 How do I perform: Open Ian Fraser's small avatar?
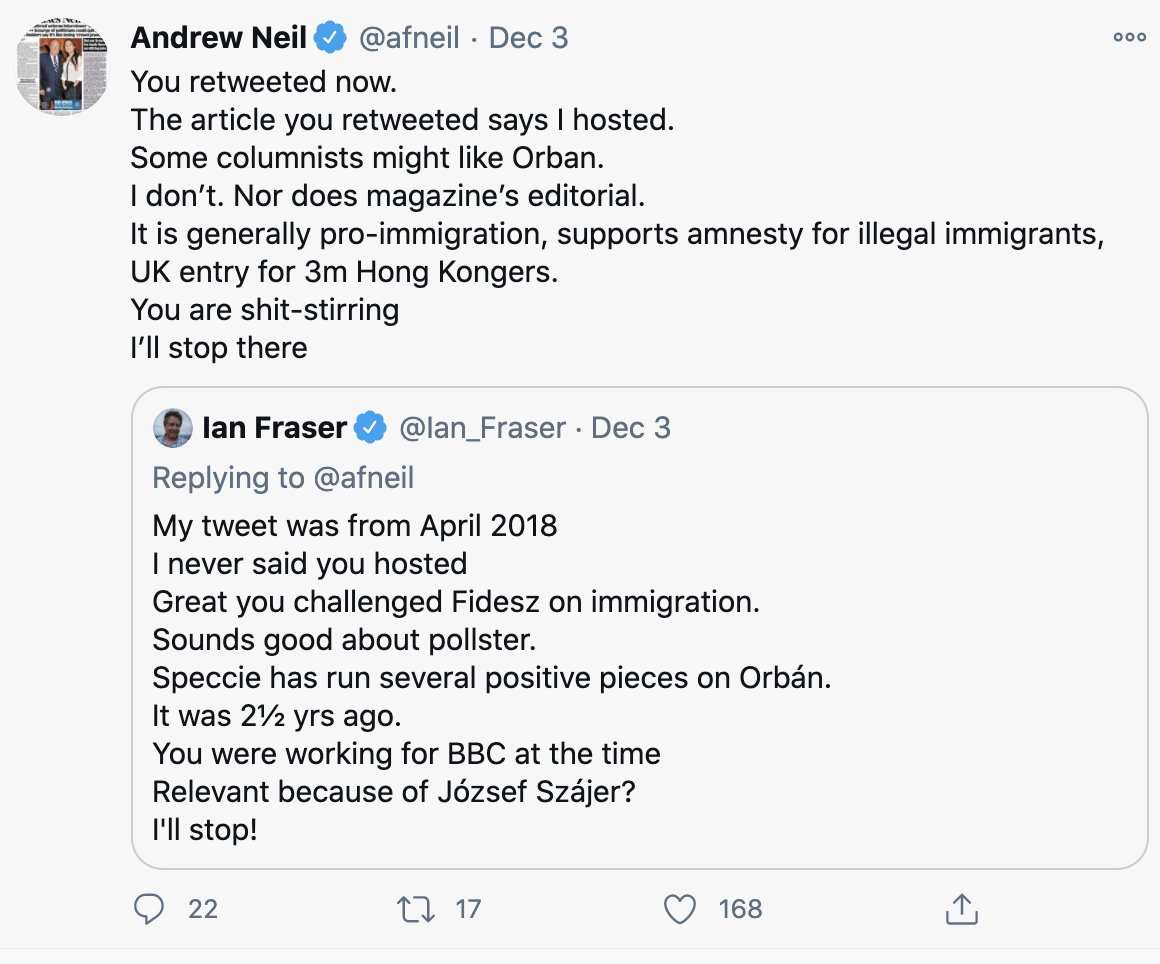click(172, 428)
